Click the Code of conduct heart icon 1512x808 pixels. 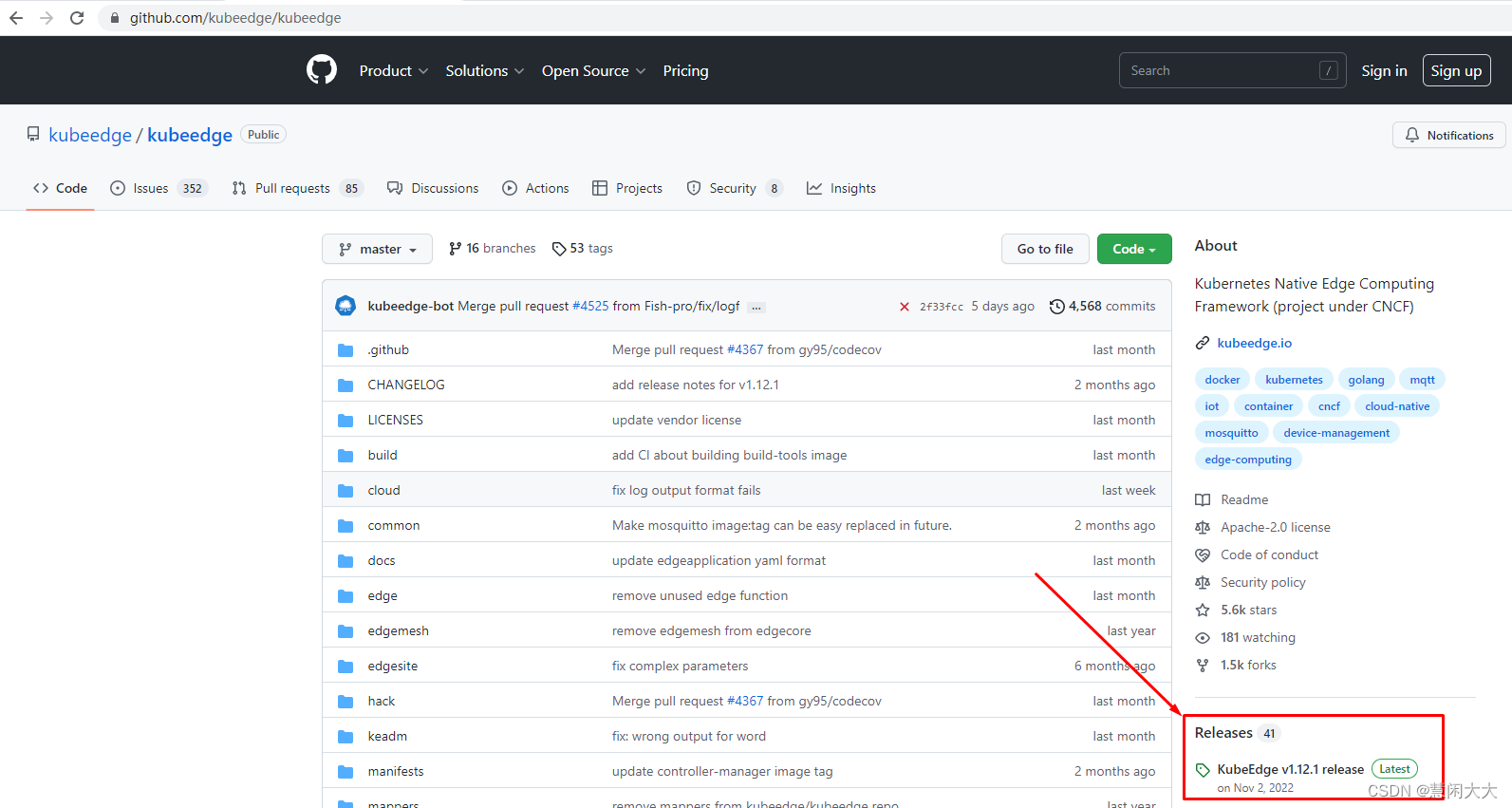1203,554
